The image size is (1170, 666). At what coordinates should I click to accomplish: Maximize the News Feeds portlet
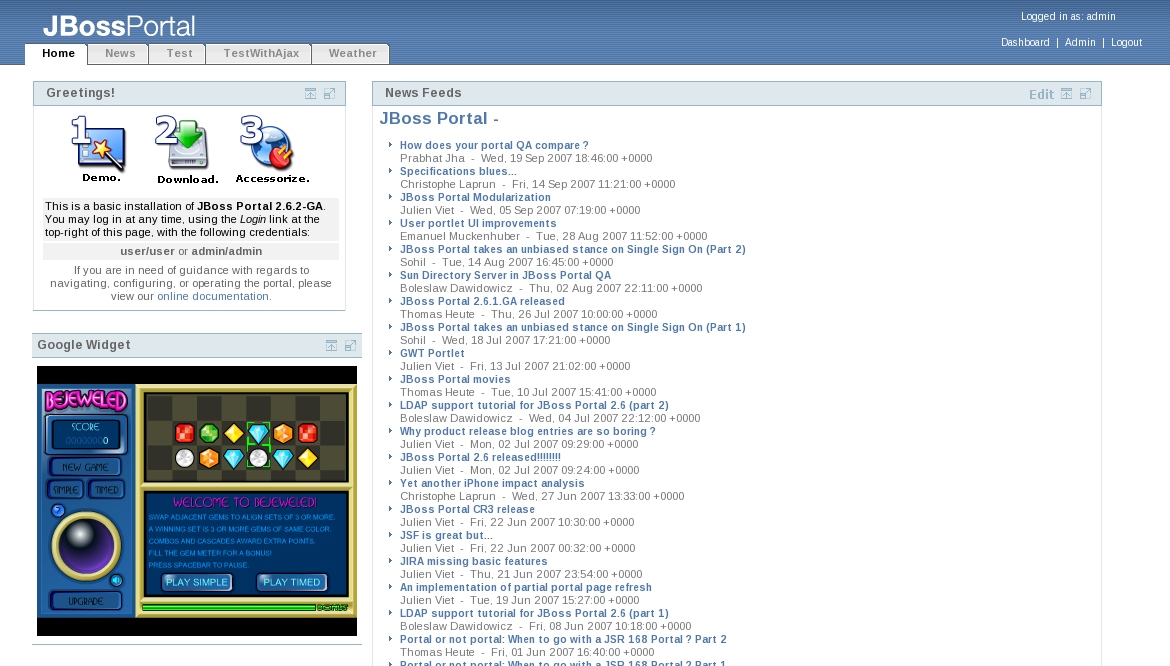click(x=1086, y=94)
